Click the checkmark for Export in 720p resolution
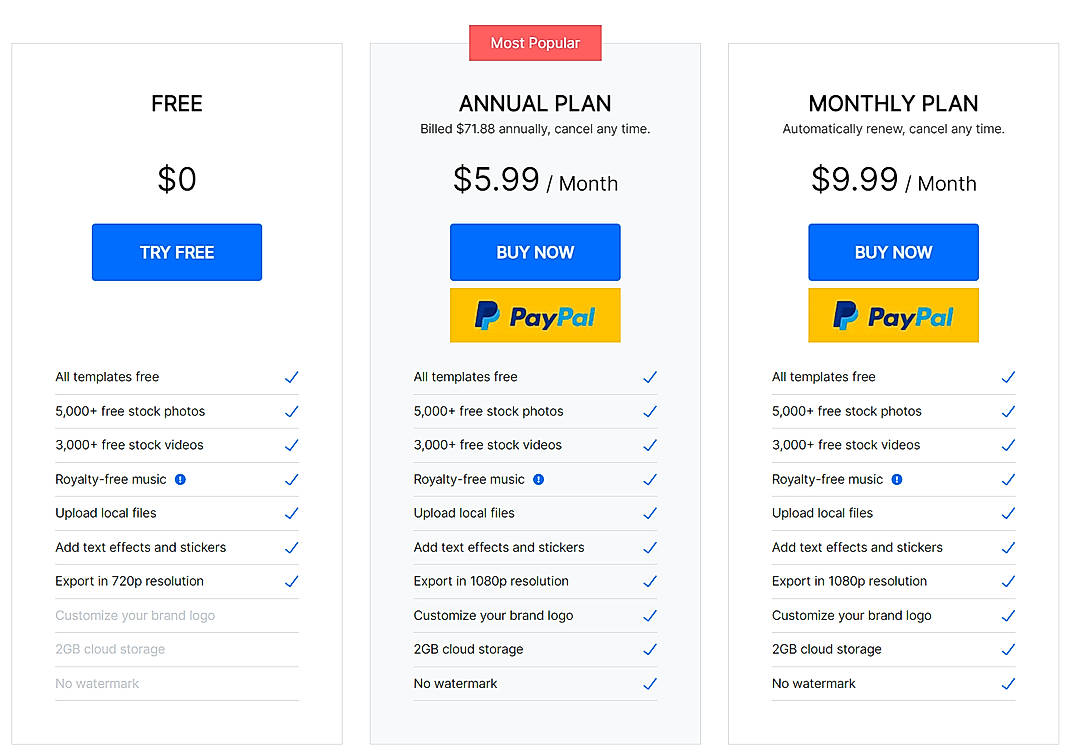The width and height of the screenshot is (1070, 756). (292, 581)
